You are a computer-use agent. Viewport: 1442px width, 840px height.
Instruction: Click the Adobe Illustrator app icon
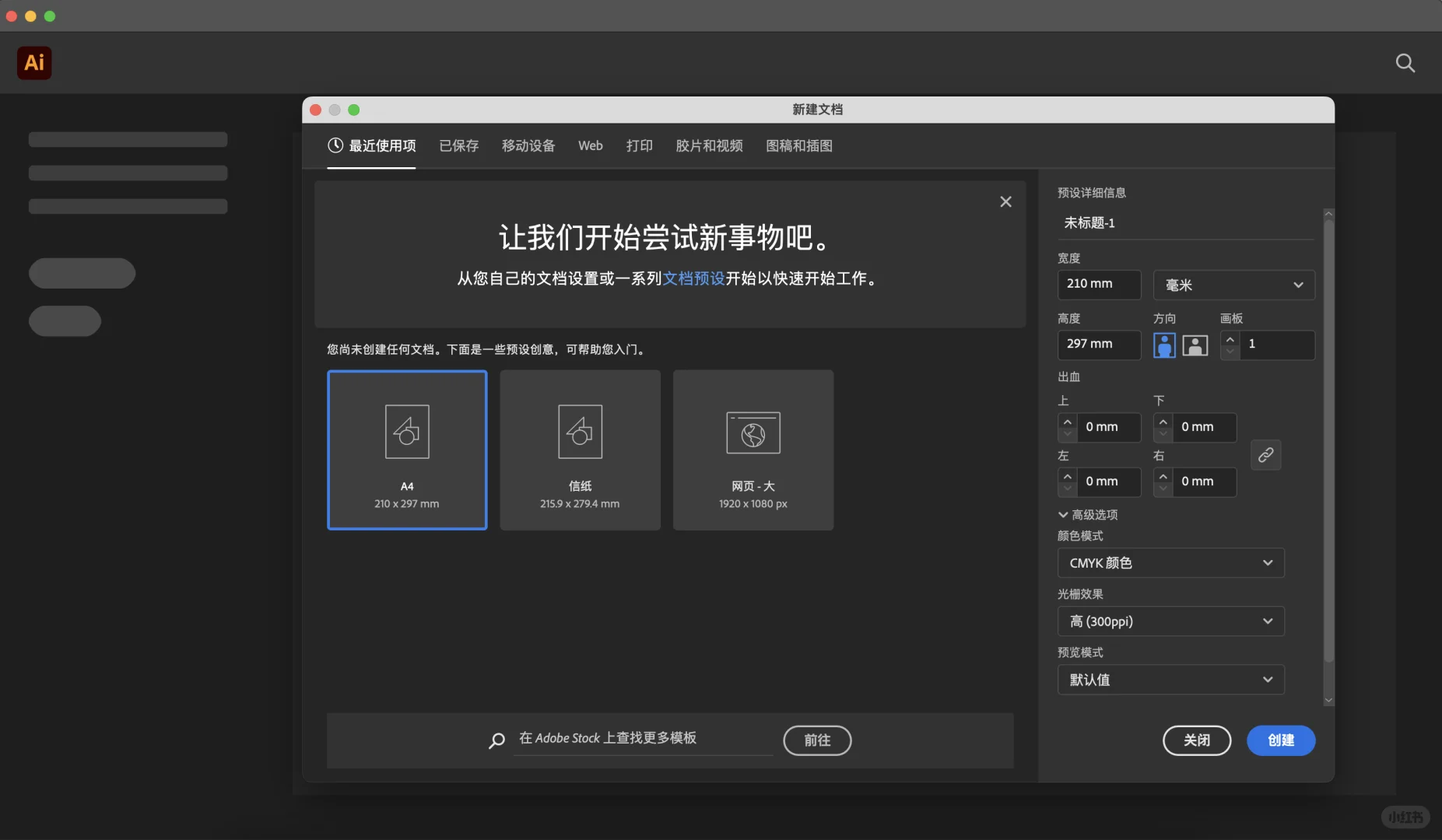(x=33, y=62)
